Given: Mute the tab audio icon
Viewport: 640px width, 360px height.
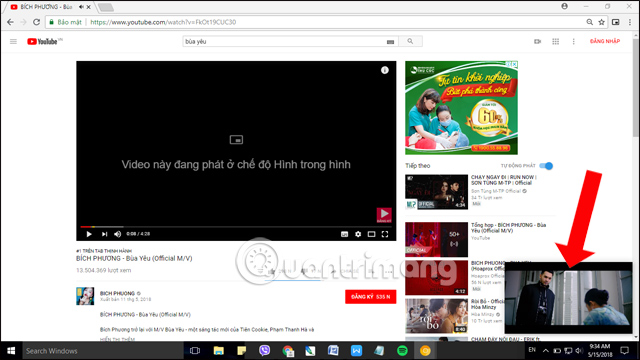Looking at the screenshot, I should (81, 7).
